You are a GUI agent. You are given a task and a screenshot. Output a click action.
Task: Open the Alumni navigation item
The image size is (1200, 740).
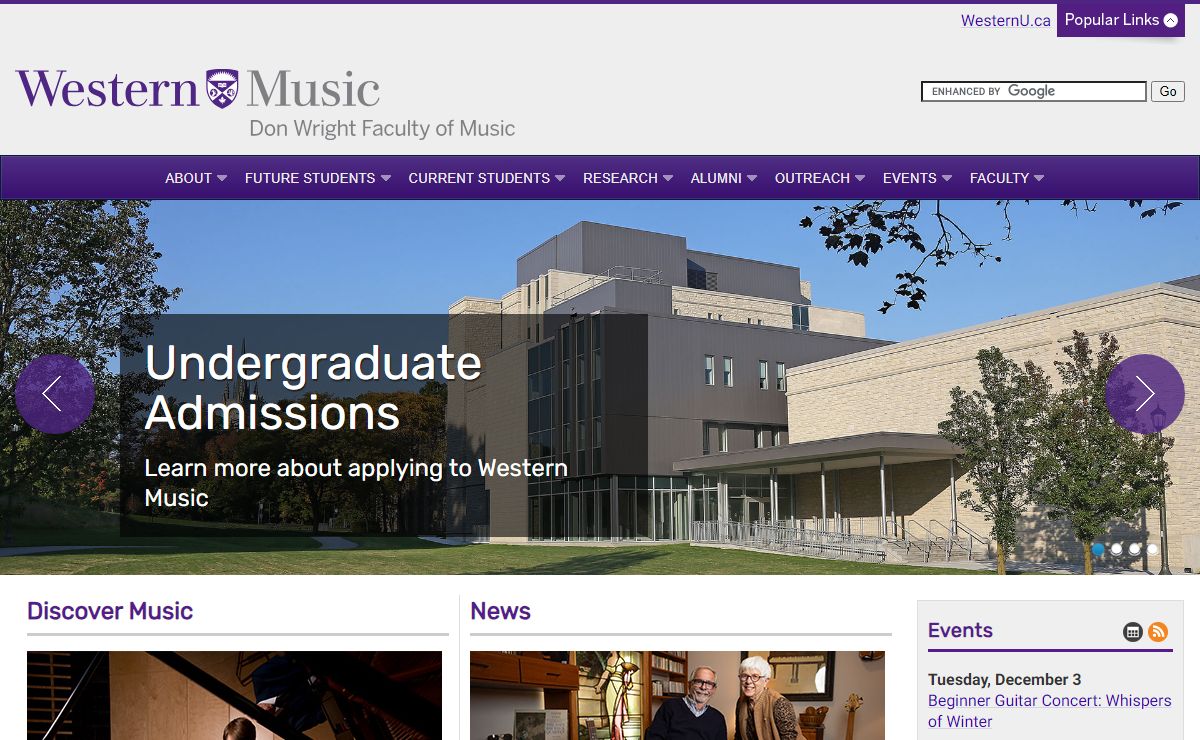(716, 178)
